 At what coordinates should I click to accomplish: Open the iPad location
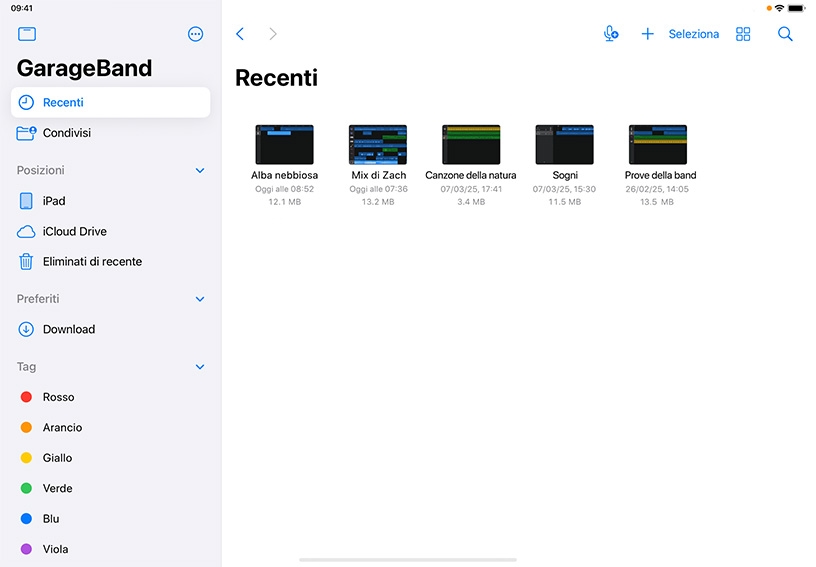110,201
